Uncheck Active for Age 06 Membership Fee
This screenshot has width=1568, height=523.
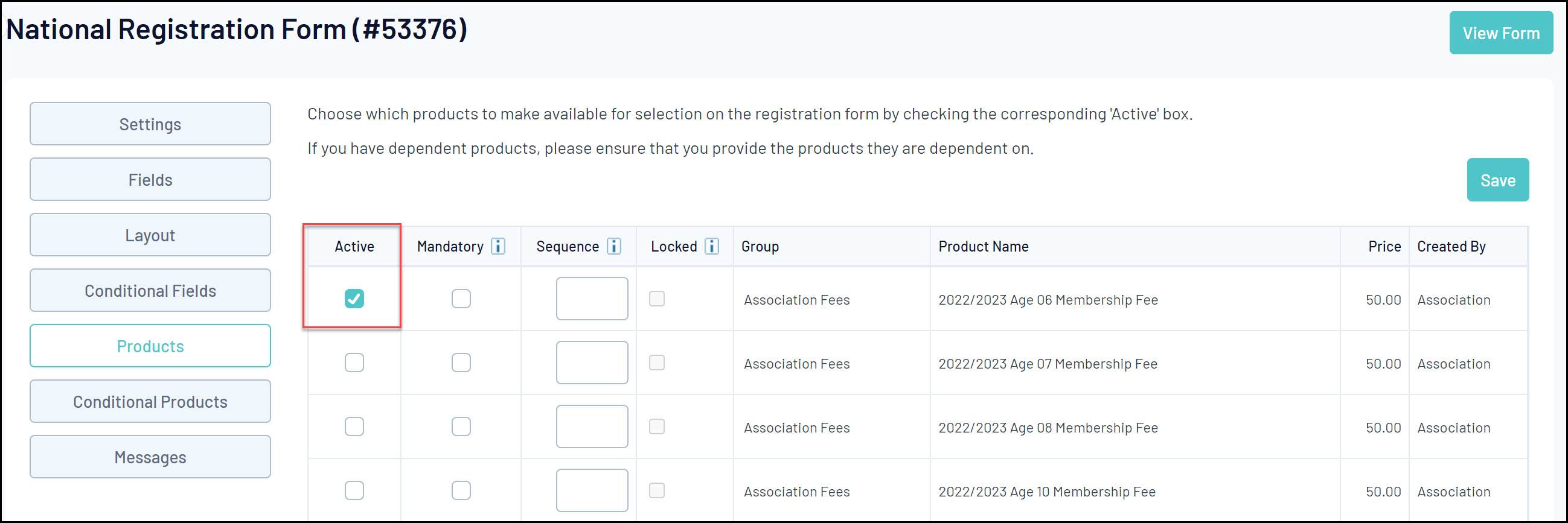(x=354, y=299)
